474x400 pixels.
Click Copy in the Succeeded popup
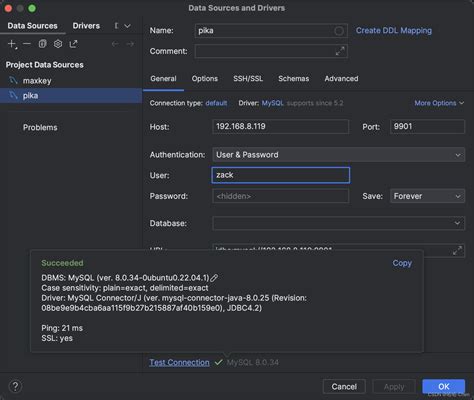[402, 263]
